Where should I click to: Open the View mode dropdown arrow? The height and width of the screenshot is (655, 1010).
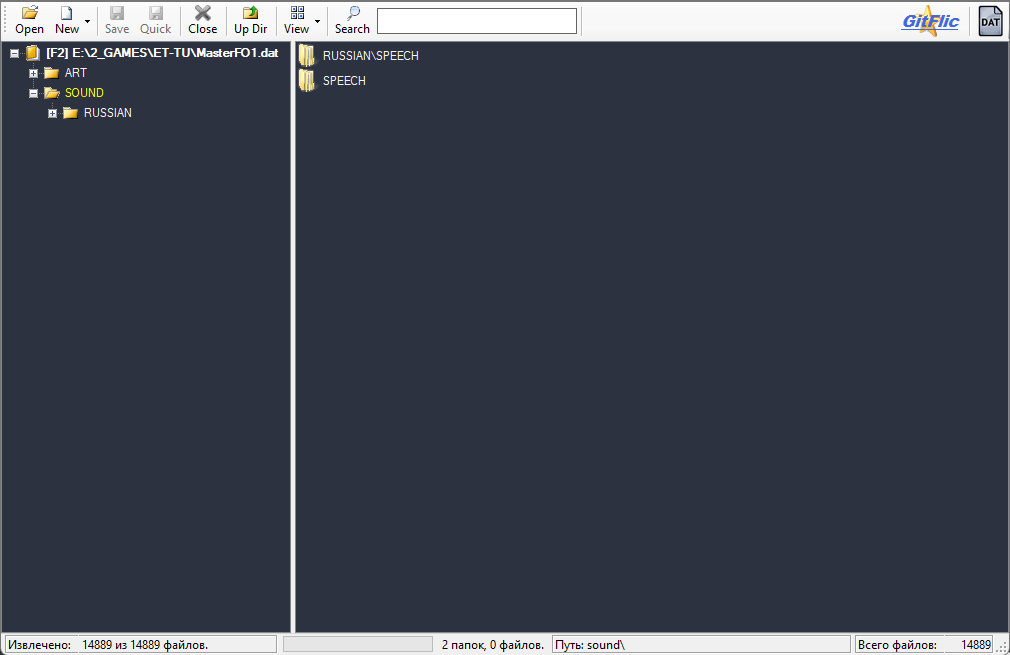[x=317, y=21]
